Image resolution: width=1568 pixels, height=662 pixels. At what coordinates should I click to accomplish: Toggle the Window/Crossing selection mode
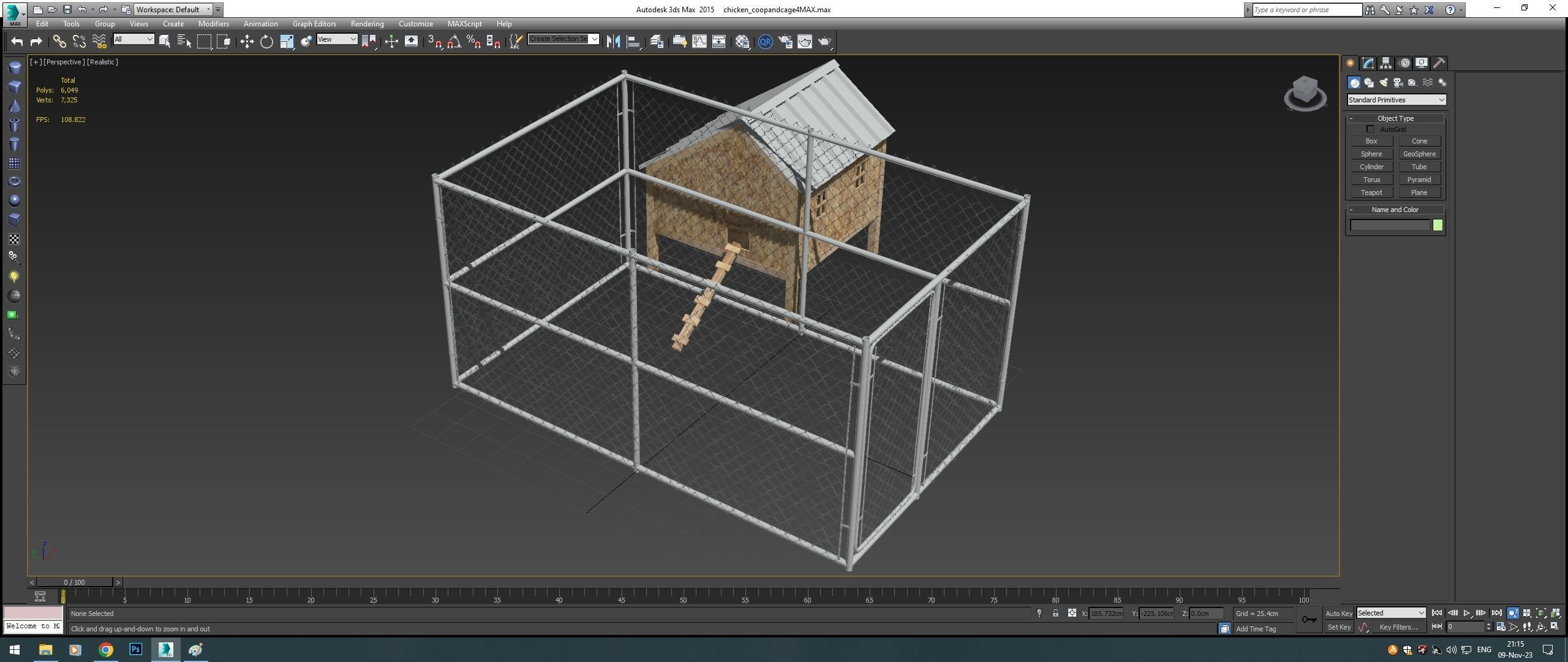(224, 41)
